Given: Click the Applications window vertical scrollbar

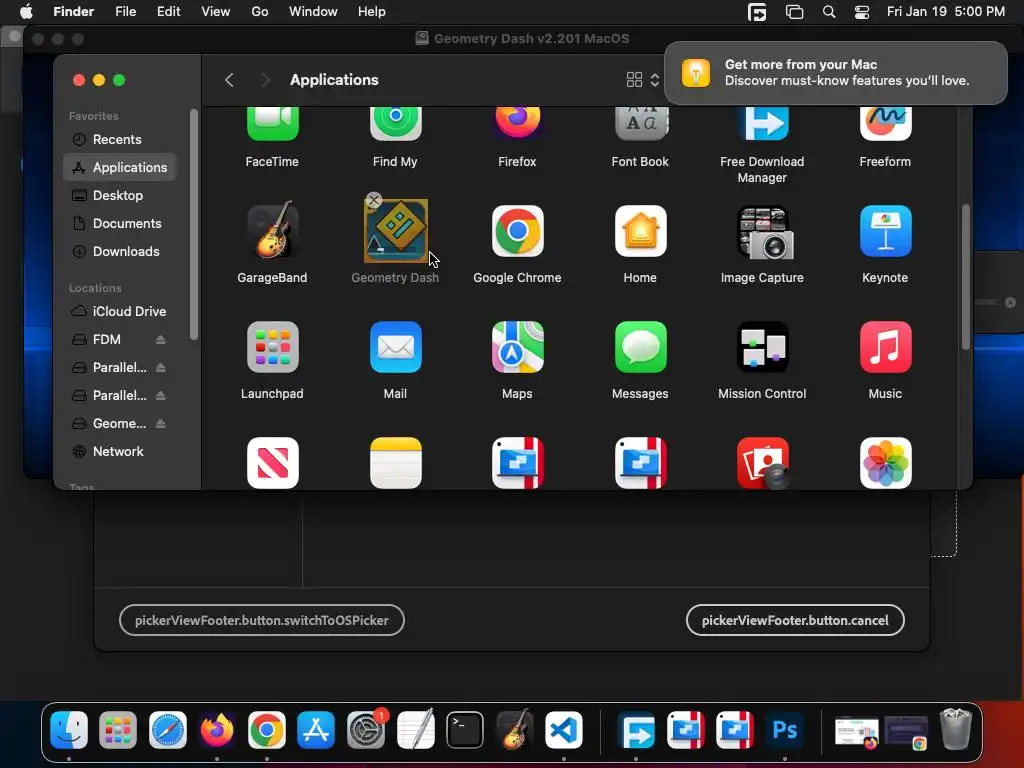Looking at the screenshot, I should click(966, 278).
